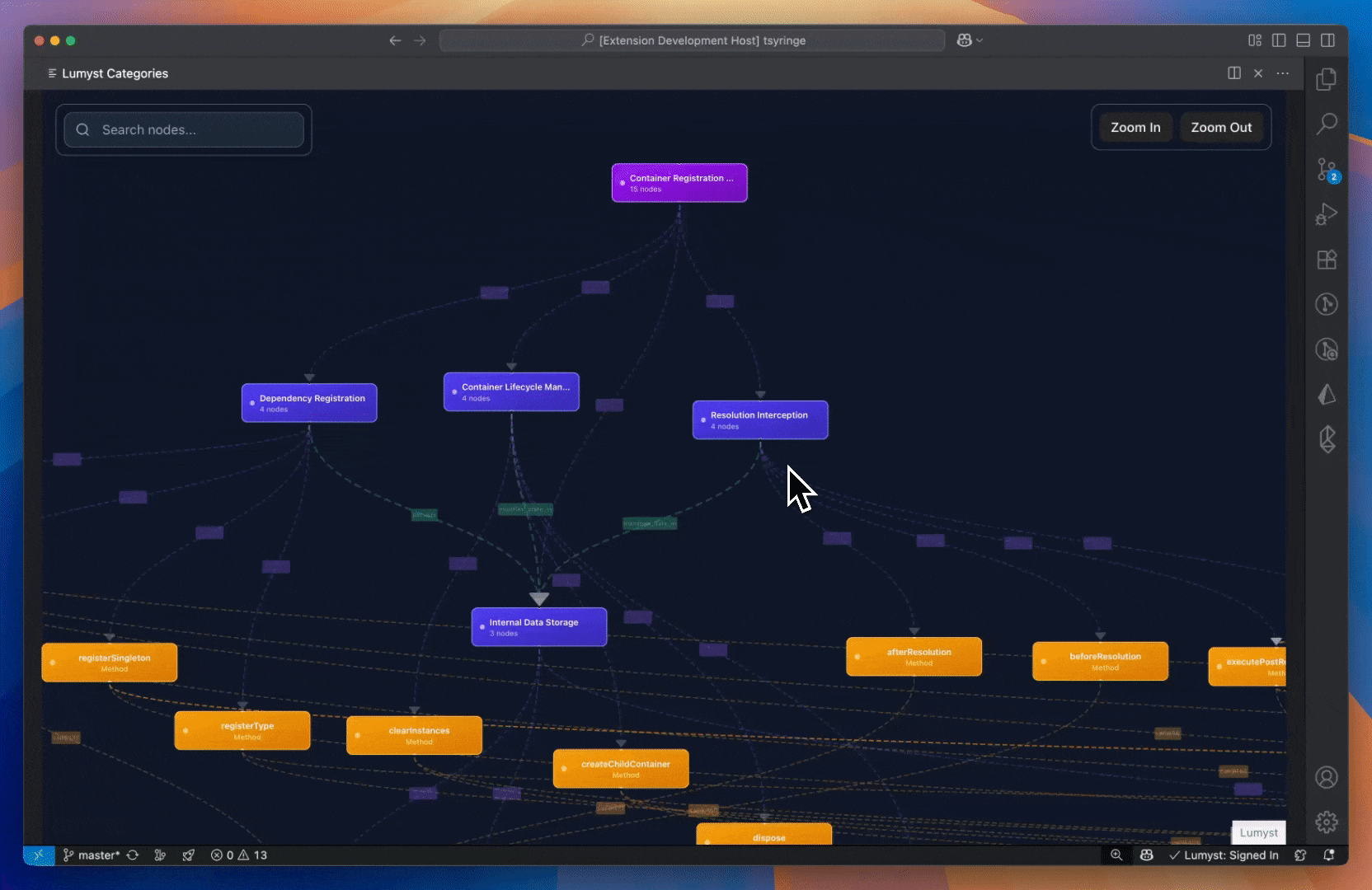Click the status bar zoom magnifier
Screen dimensions: 1372x890
pos(1116,855)
